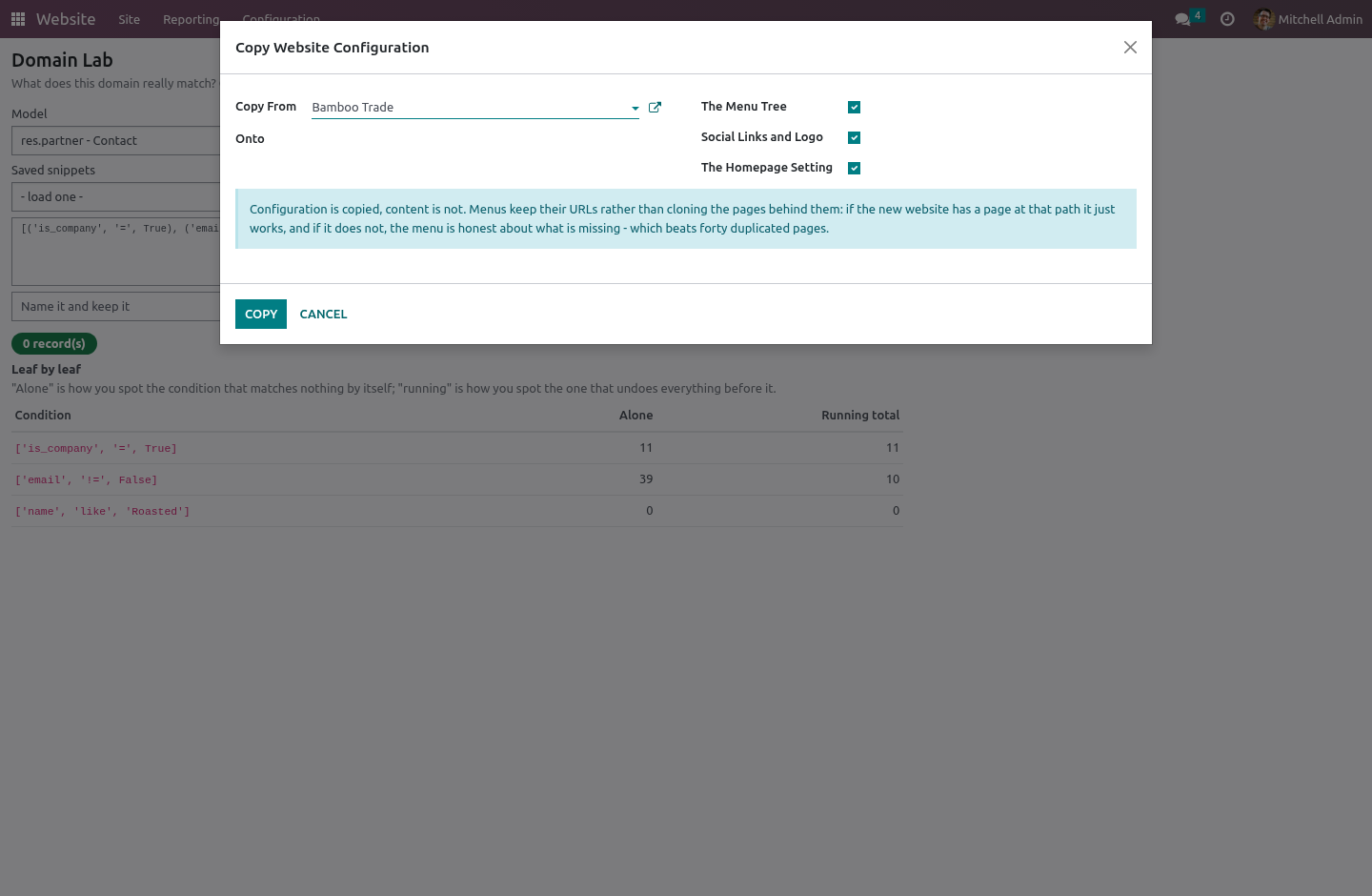The height and width of the screenshot is (896, 1372).
Task: Click the Name it and keep it field
Action: tap(116, 306)
